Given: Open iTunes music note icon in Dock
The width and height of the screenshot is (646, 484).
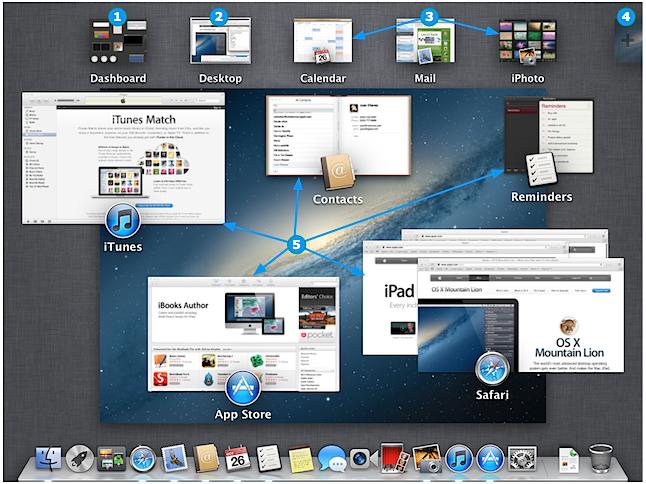Looking at the screenshot, I should (459, 458).
